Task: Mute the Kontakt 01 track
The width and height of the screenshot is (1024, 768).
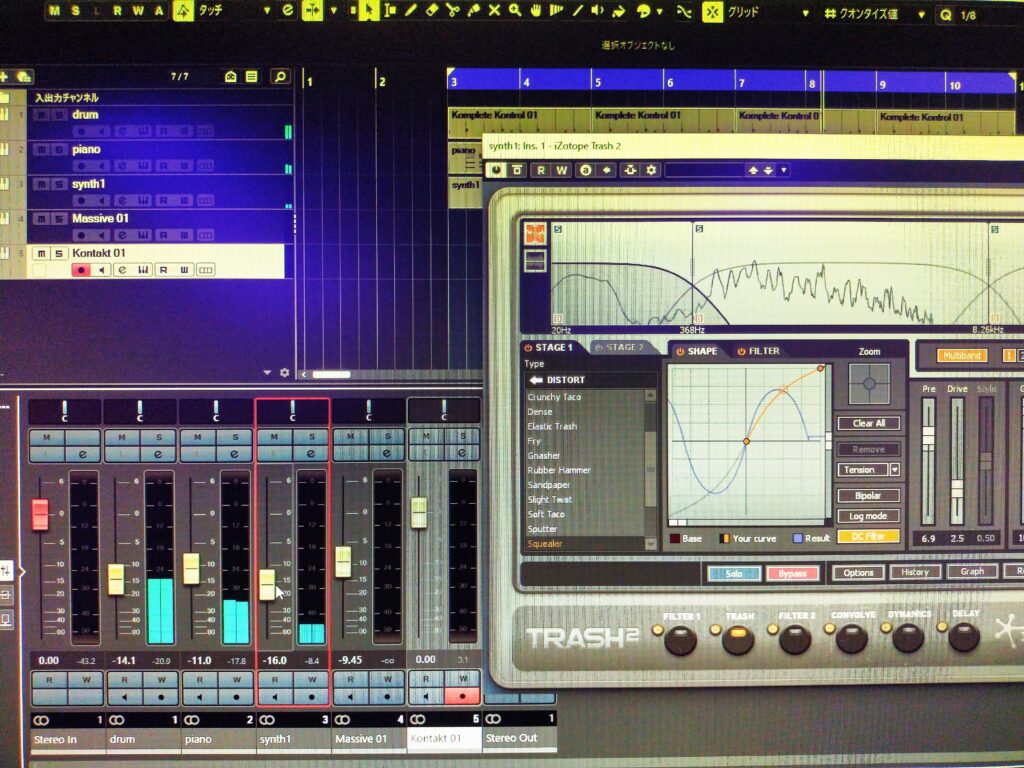Action: click(41, 253)
